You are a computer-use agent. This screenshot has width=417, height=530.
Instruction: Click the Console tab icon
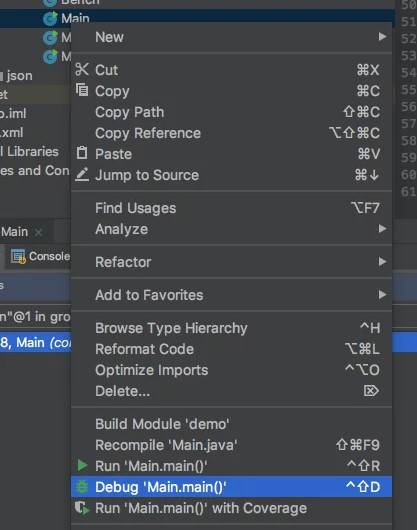click(x=18, y=256)
